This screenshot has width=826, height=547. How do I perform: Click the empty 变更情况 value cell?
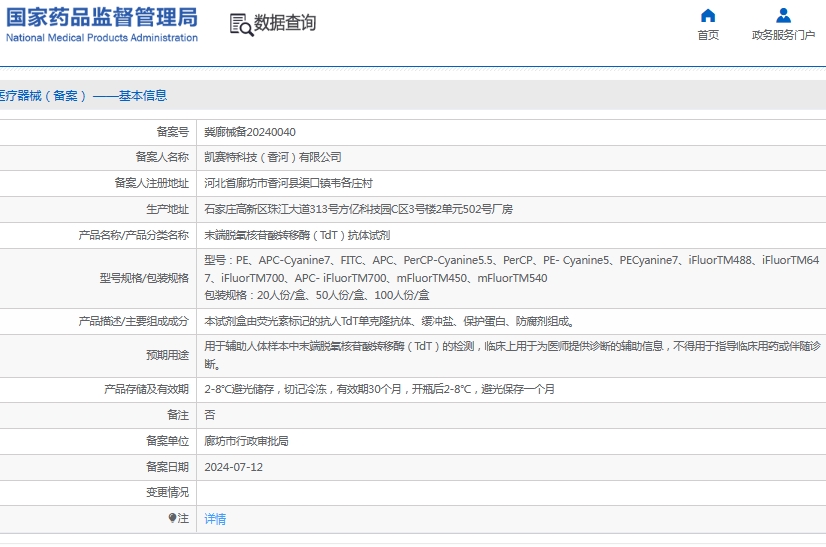coord(511,493)
